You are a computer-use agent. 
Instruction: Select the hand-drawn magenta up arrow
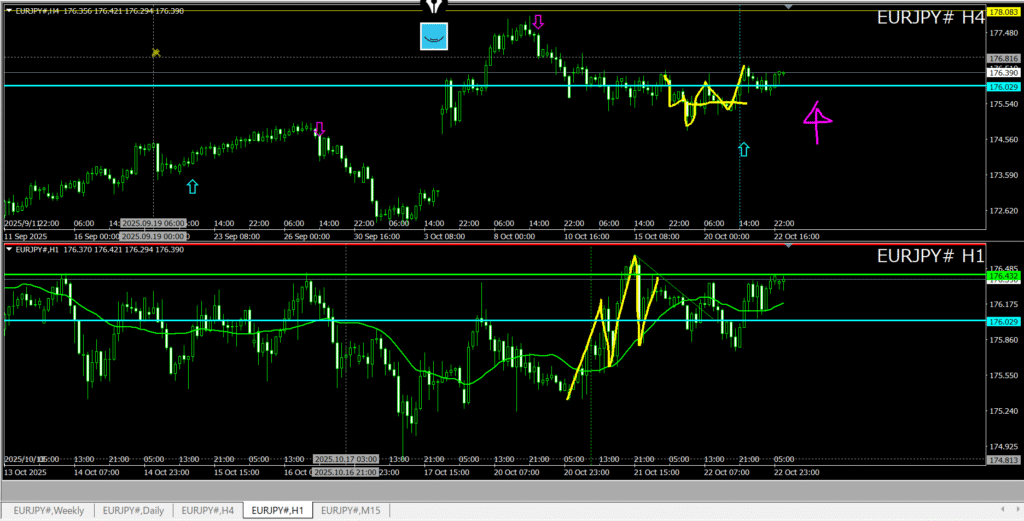pyautogui.click(x=817, y=120)
